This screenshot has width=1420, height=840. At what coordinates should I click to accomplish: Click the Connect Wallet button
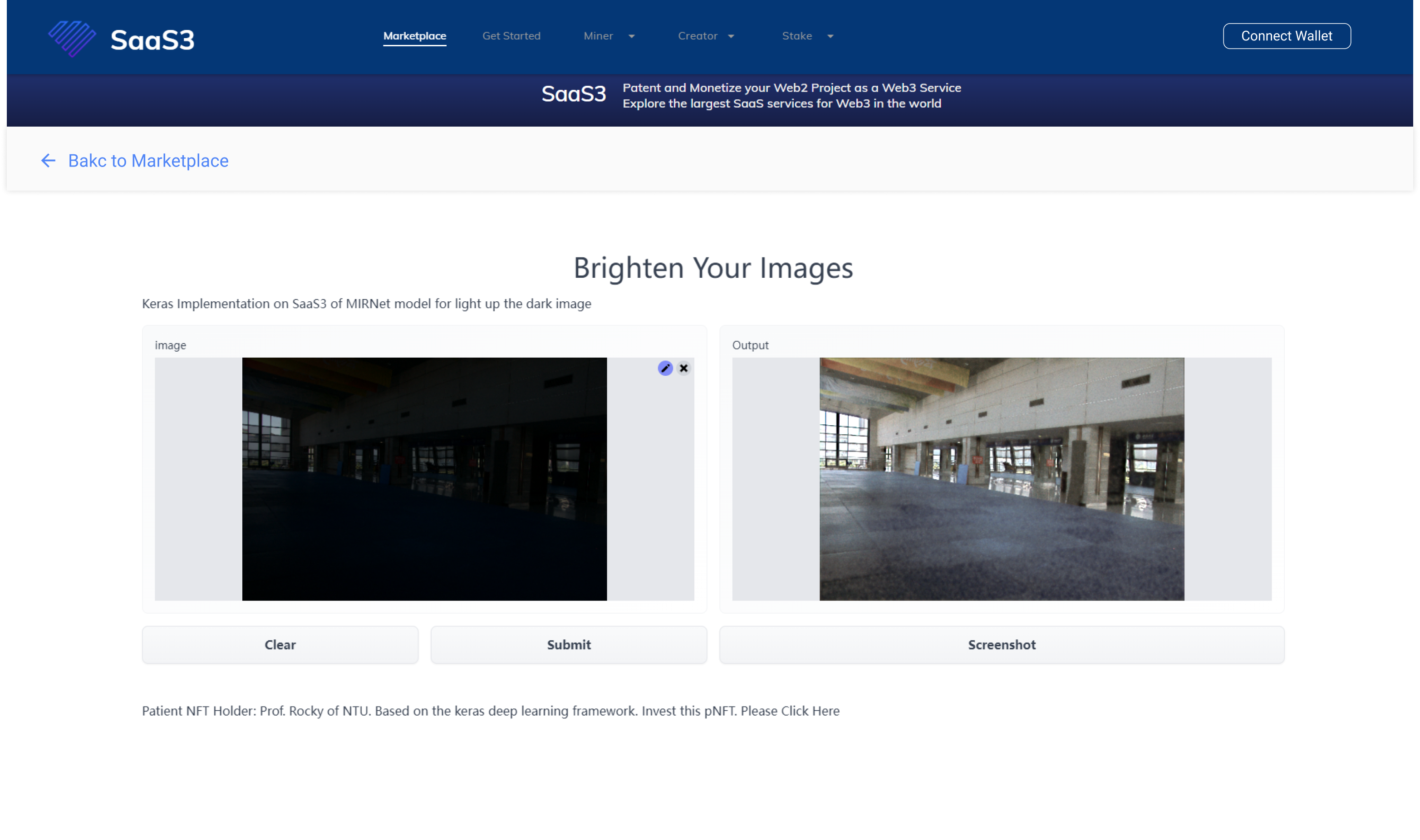click(1287, 36)
